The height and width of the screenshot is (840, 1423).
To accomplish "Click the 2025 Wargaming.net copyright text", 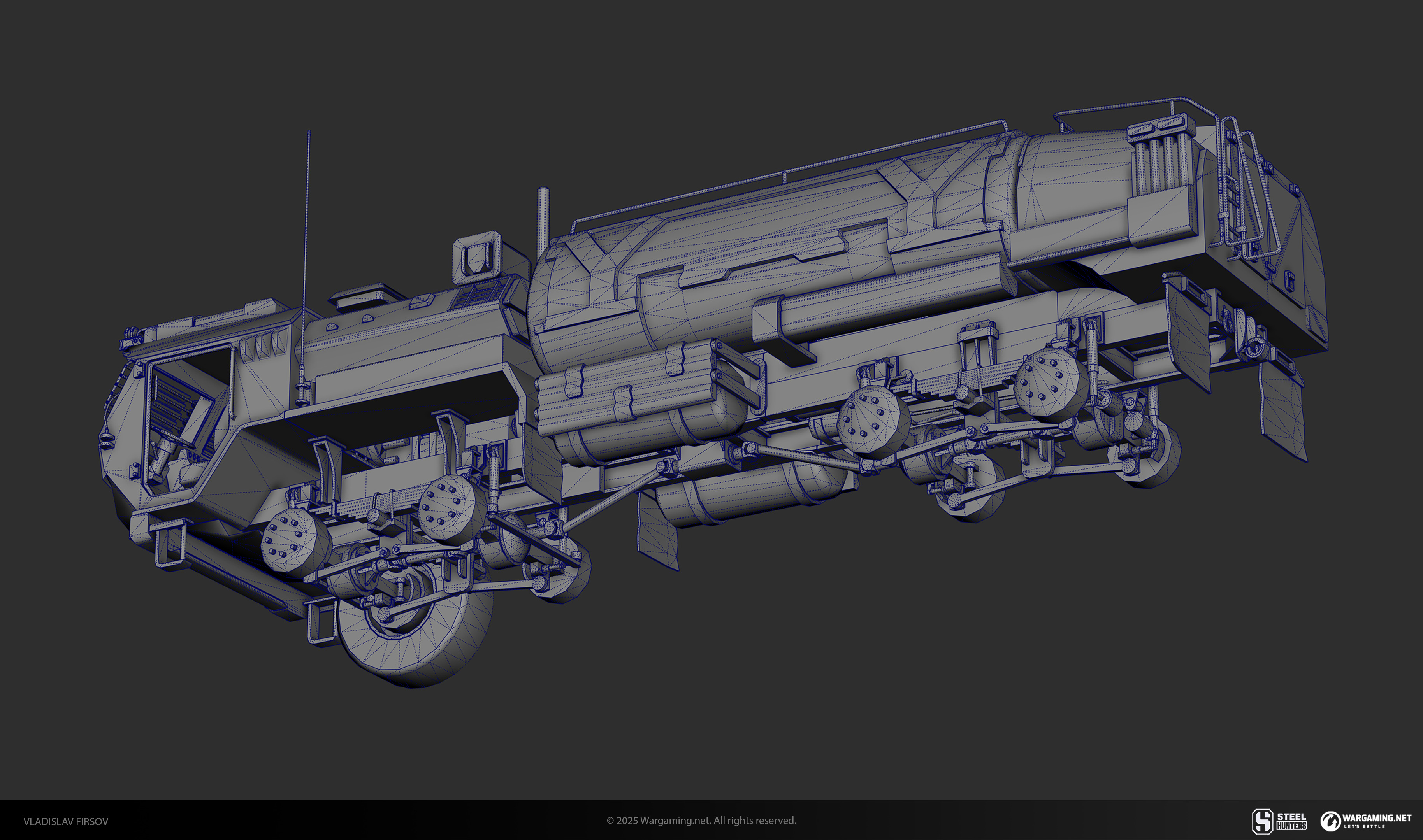I will 701,821.
